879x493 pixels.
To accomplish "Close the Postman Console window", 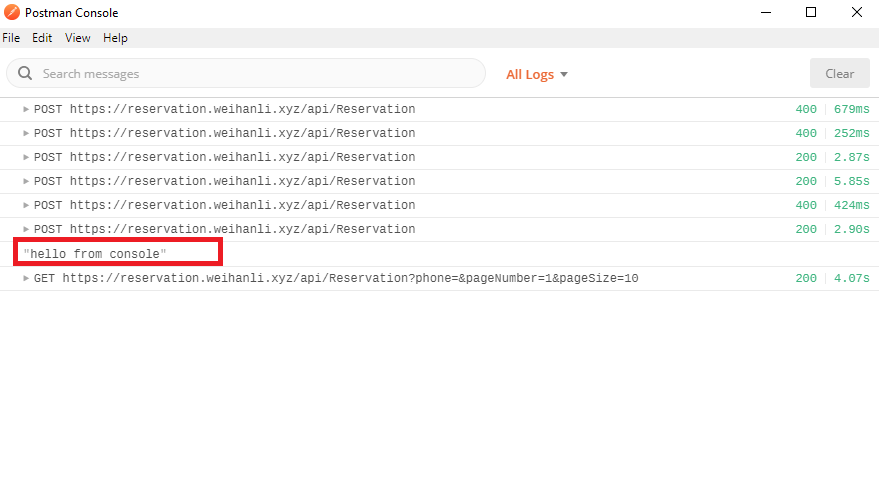I will coord(857,12).
